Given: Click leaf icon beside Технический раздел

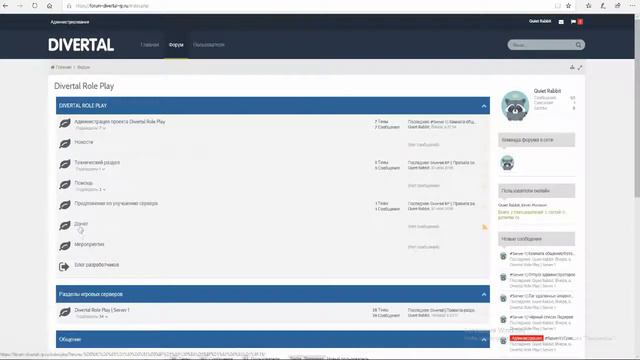Looking at the screenshot, I should point(64,164).
